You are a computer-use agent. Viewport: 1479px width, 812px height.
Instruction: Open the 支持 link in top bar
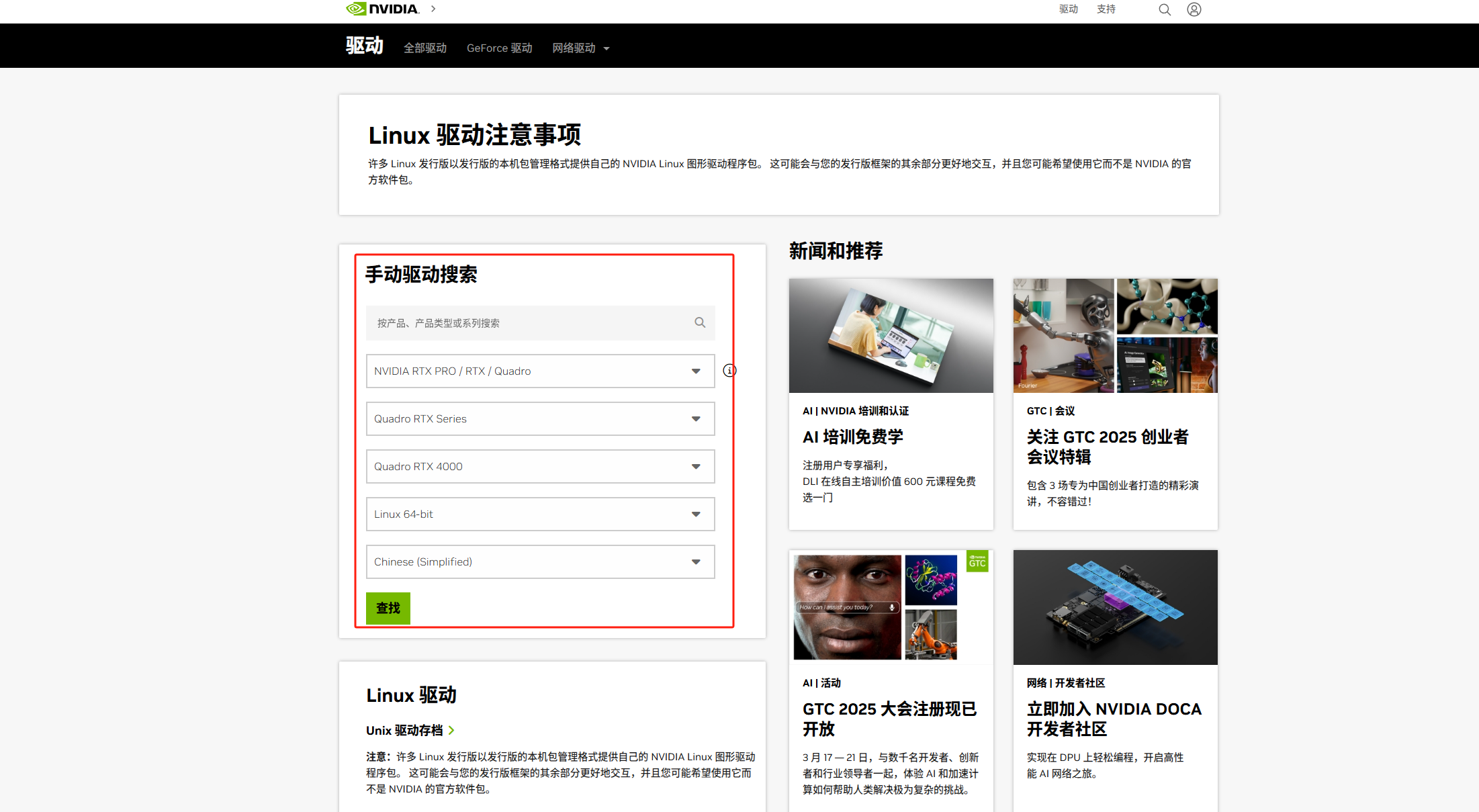coord(1106,9)
